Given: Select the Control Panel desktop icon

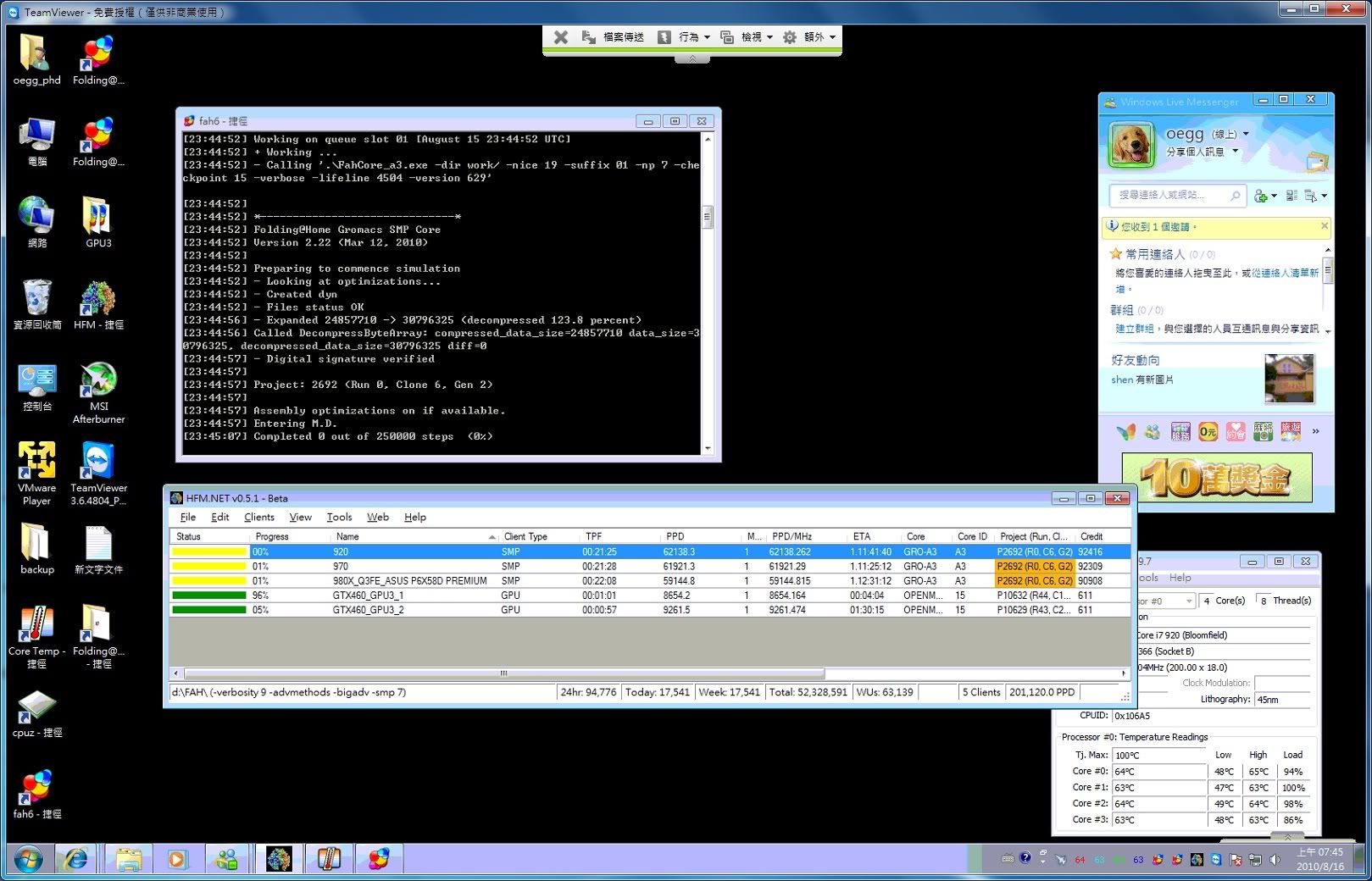Looking at the screenshot, I should pos(36,387).
